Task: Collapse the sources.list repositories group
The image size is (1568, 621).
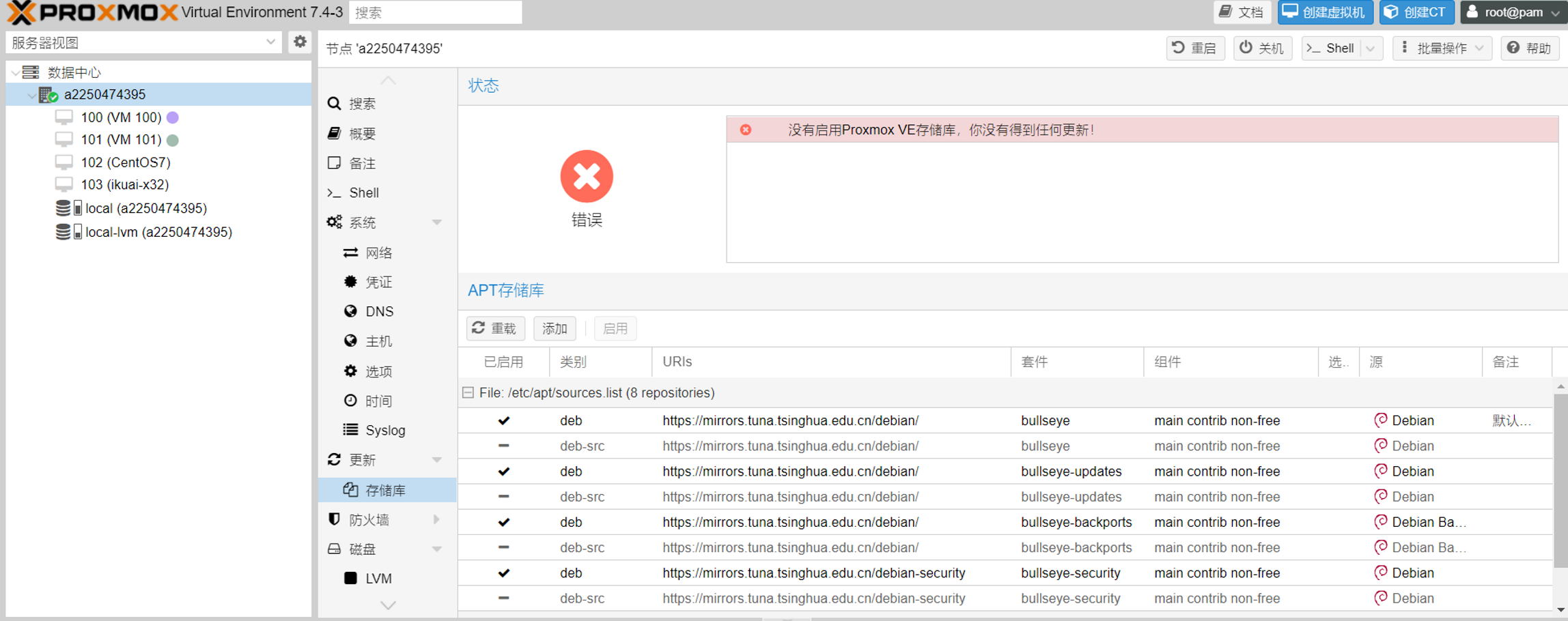Action: (468, 392)
